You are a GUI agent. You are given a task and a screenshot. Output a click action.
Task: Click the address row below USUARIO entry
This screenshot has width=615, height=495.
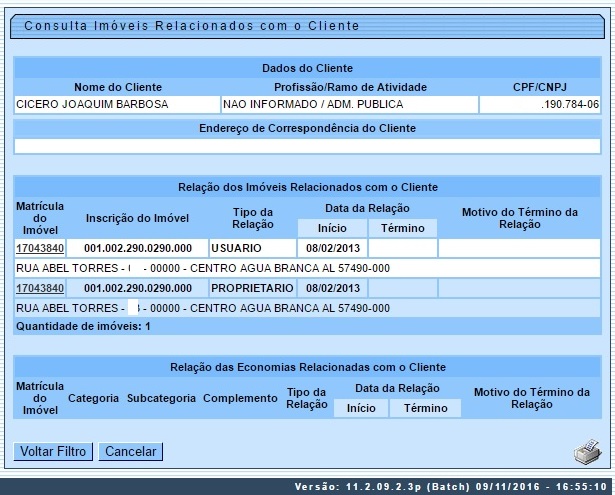pyautogui.click(x=307, y=268)
